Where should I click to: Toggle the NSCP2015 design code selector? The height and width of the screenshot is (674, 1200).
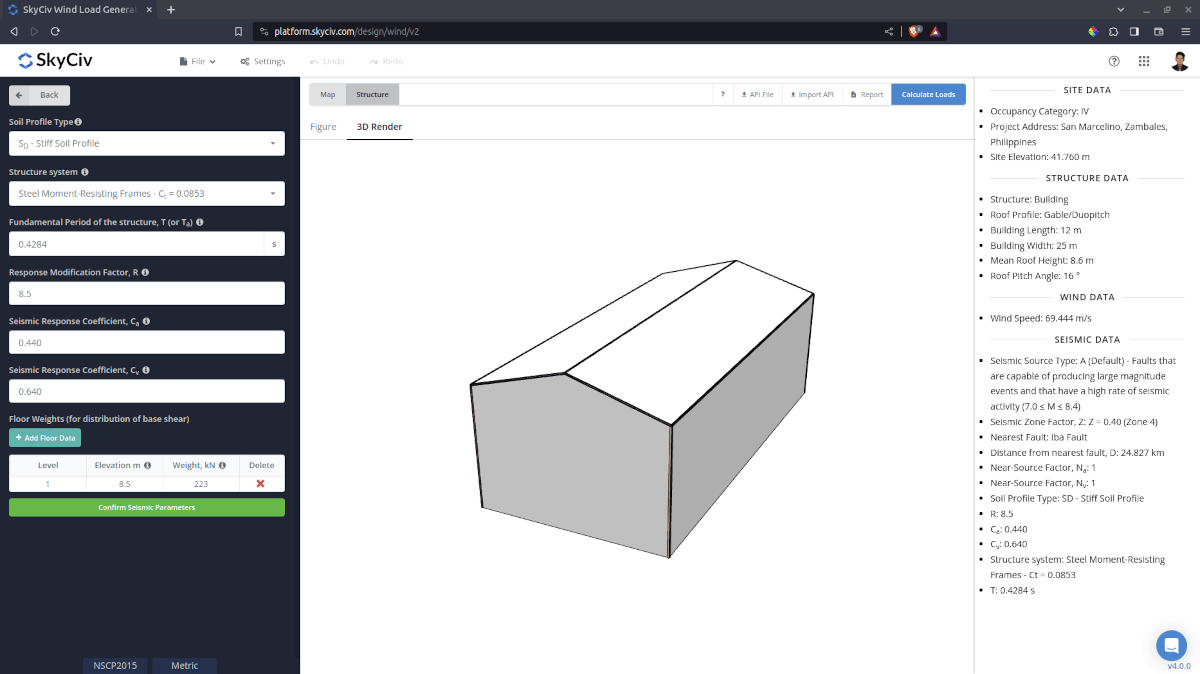tap(114, 665)
